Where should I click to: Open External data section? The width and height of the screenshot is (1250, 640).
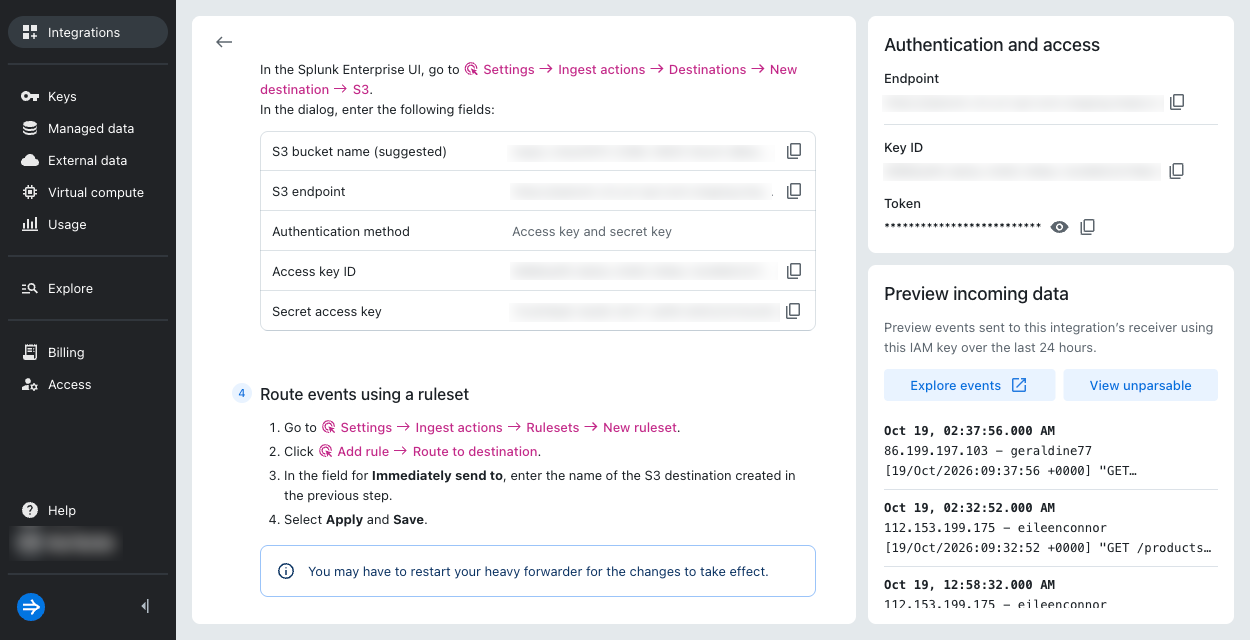[88, 160]
